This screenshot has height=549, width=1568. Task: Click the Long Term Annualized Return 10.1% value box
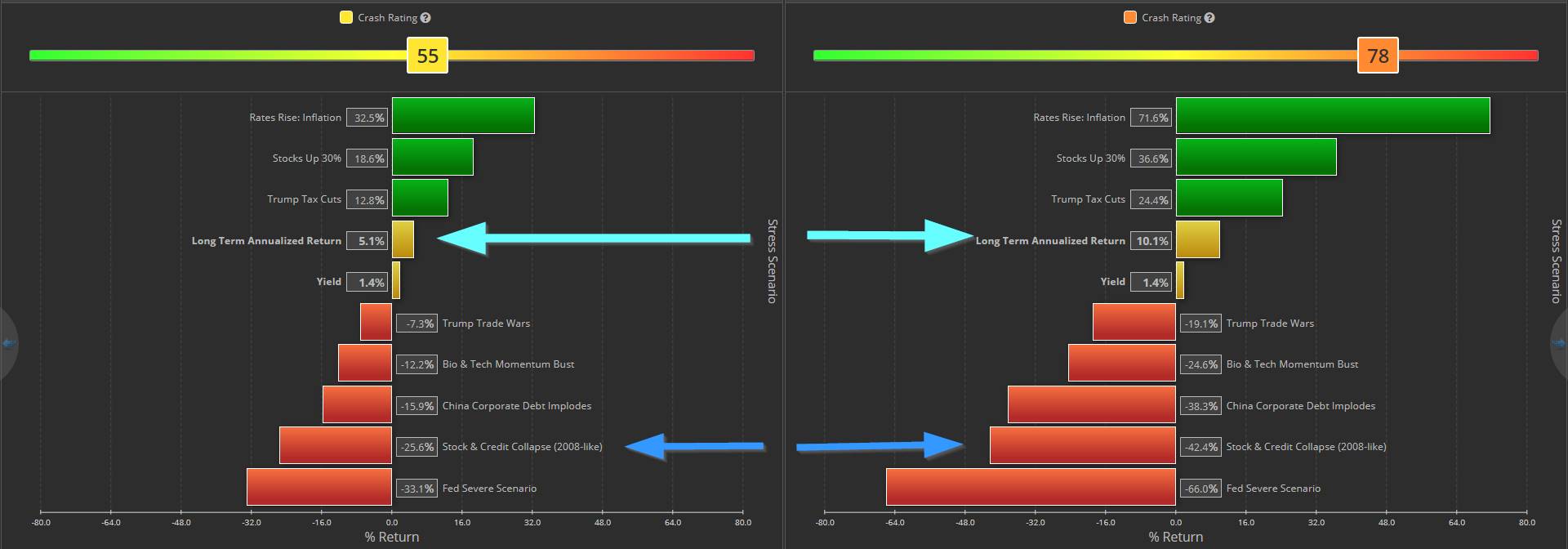coord(1151,241)
